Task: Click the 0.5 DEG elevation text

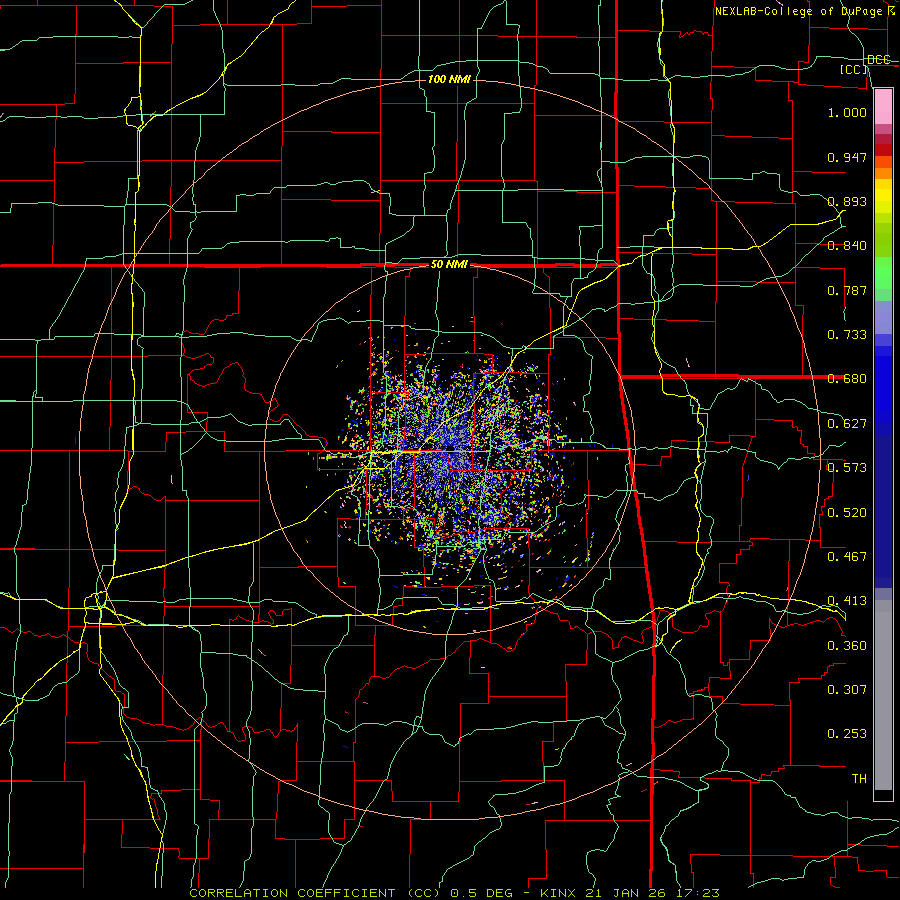Action: [x=481, y=893]
